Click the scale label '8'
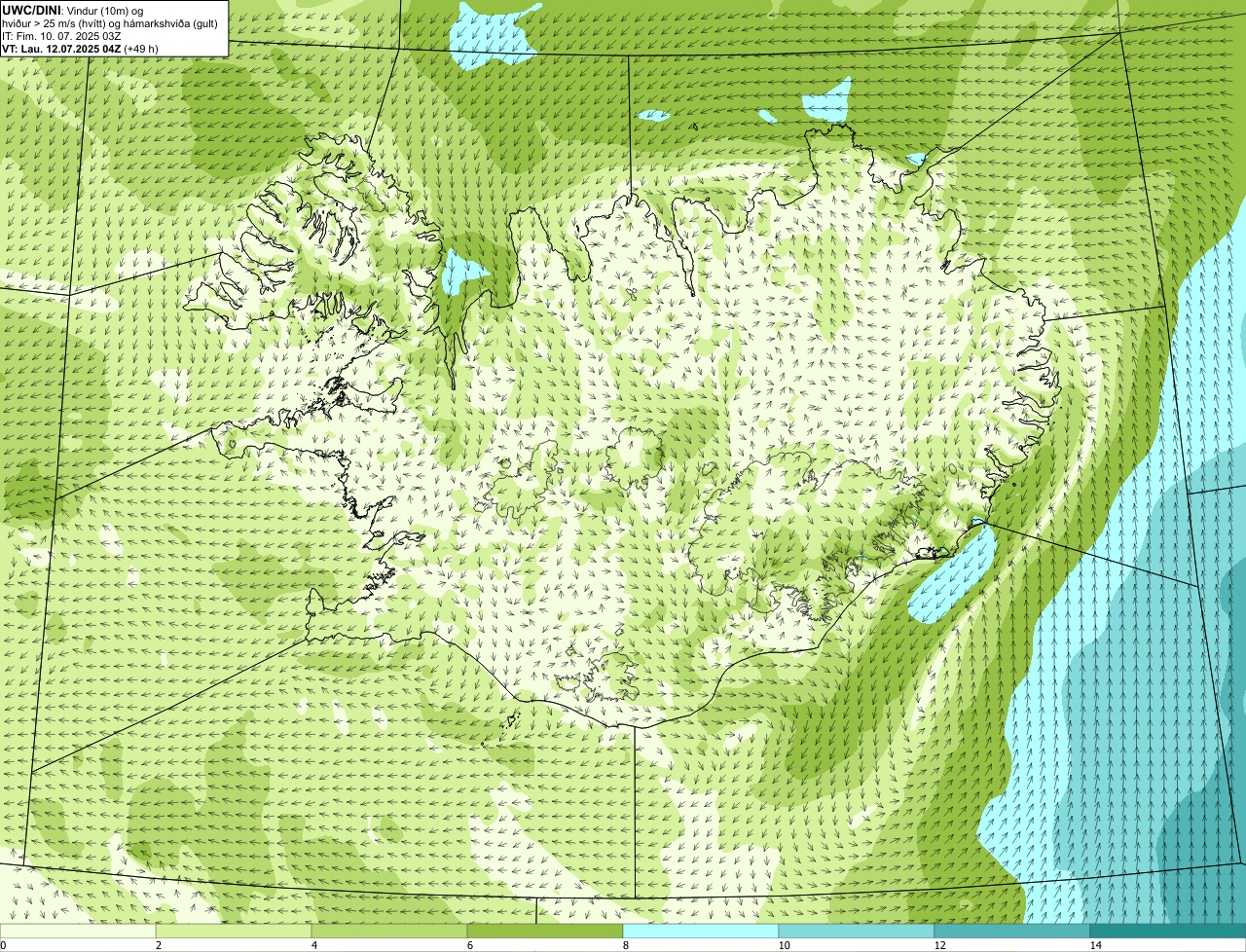The width and height of the screenshot is (1246, 952). coord(625,945)
